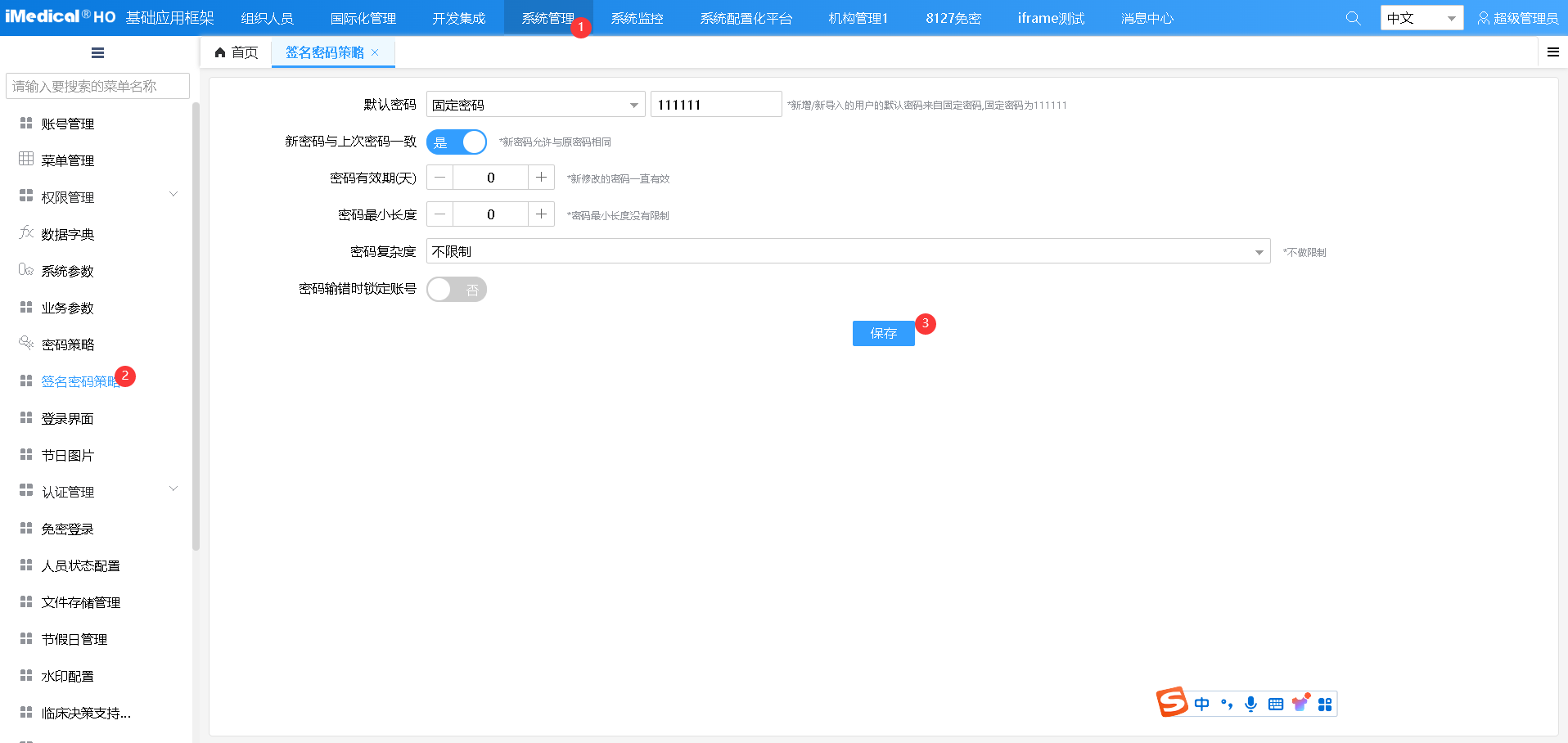The height and width of the screenshot is (743, 1568).
Task: Open the tab list menu icon at right
Action: (x=1552, y=52)
